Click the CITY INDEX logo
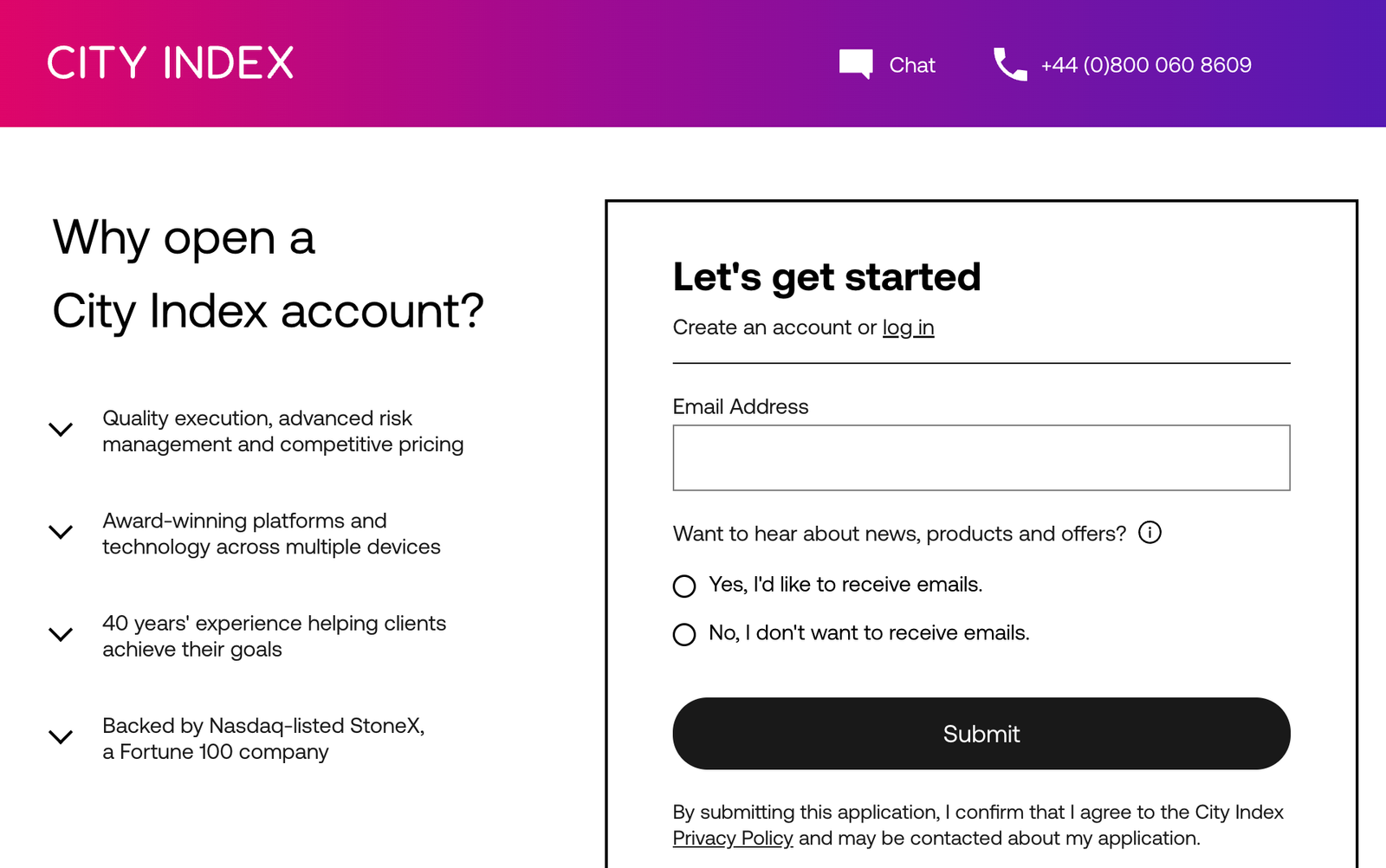 [x=170, y=62]
